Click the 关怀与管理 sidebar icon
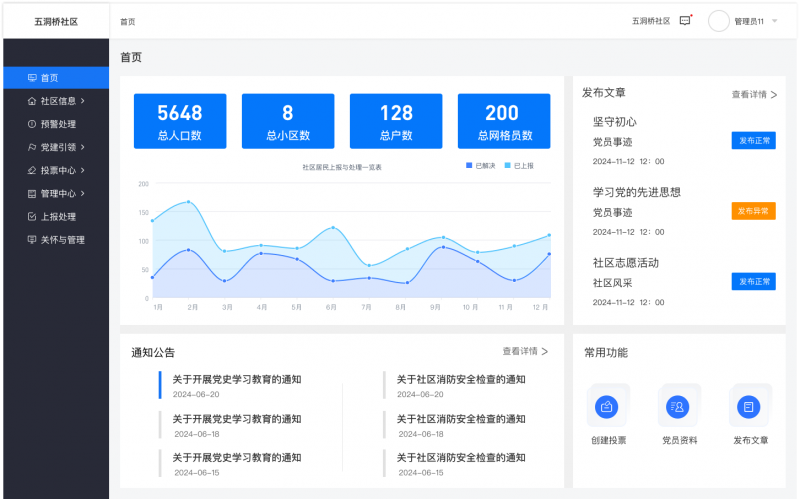This screenshot has width=800, height=499. (x=32, y=240)
